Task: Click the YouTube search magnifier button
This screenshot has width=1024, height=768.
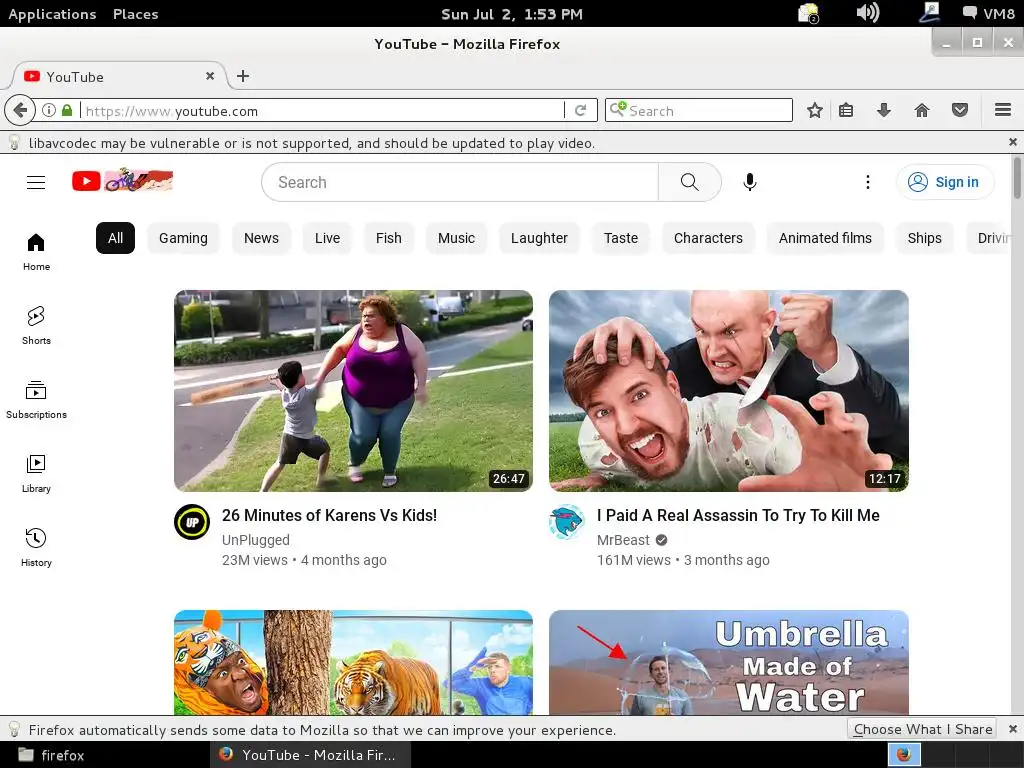Action: point(690,182)
